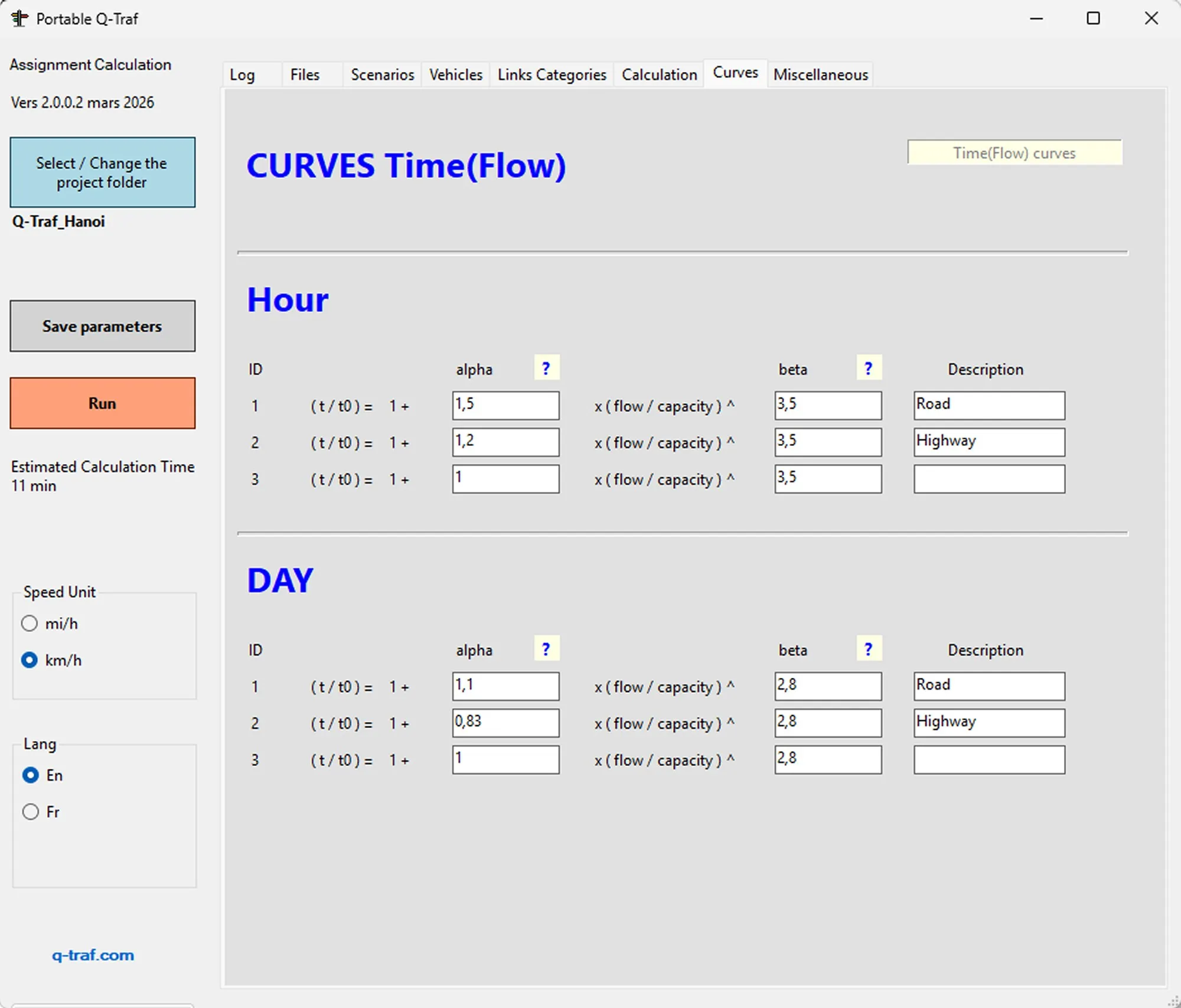Open the alpha help in the DAY section
1181x1008 pixels.
coord(546,648)
